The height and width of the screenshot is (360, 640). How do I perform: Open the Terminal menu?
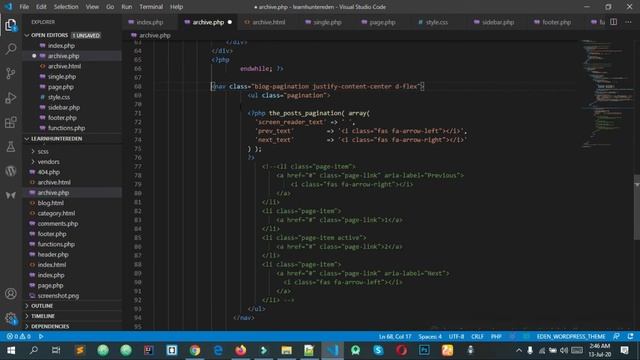[x=151, y=7]
